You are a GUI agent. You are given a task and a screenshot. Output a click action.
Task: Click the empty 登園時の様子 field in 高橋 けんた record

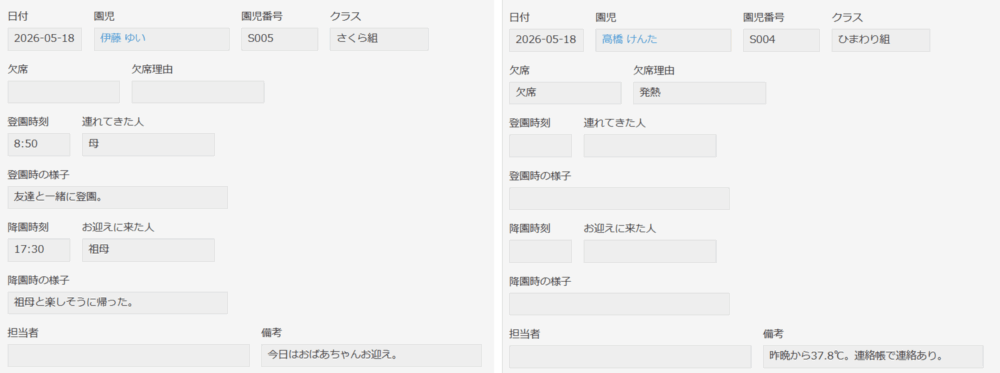coord(619,199)
